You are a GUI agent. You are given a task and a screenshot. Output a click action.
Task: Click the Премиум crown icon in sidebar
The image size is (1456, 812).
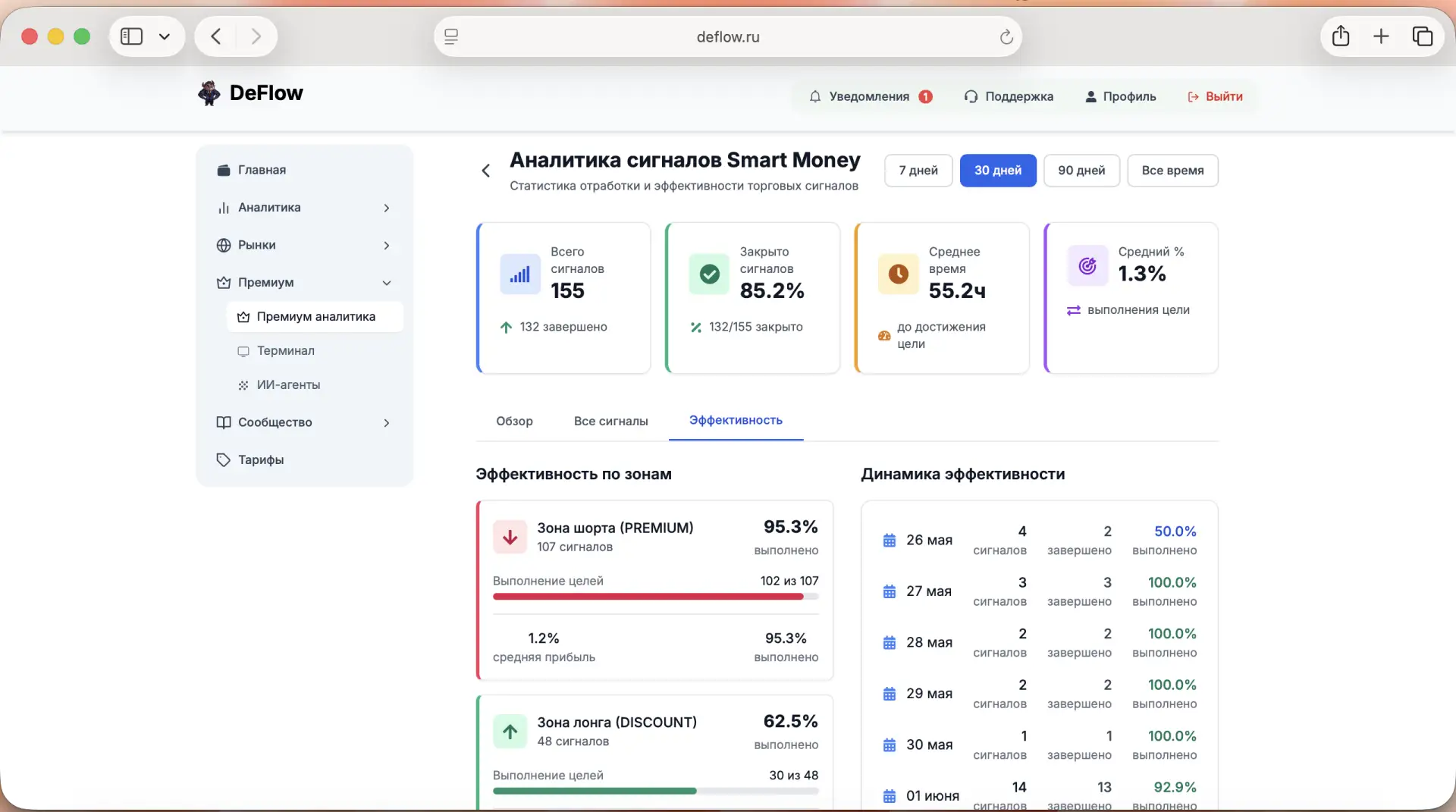[x=223, y=283]
